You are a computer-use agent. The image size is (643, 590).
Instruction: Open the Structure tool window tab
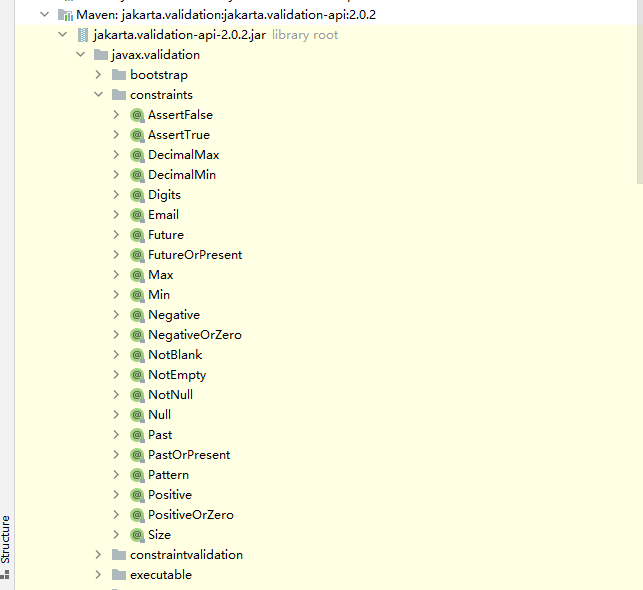coord(5,546)
